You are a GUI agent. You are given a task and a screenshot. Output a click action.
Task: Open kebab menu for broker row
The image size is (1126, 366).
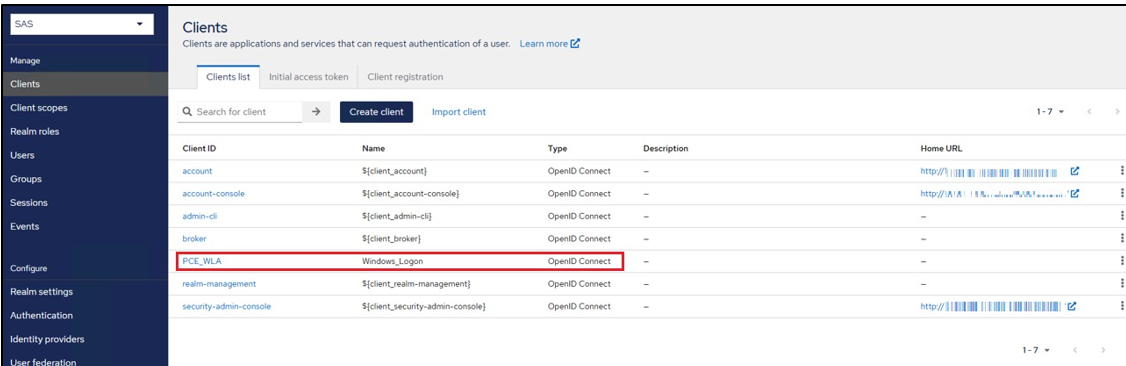[x=1121, y=238]
